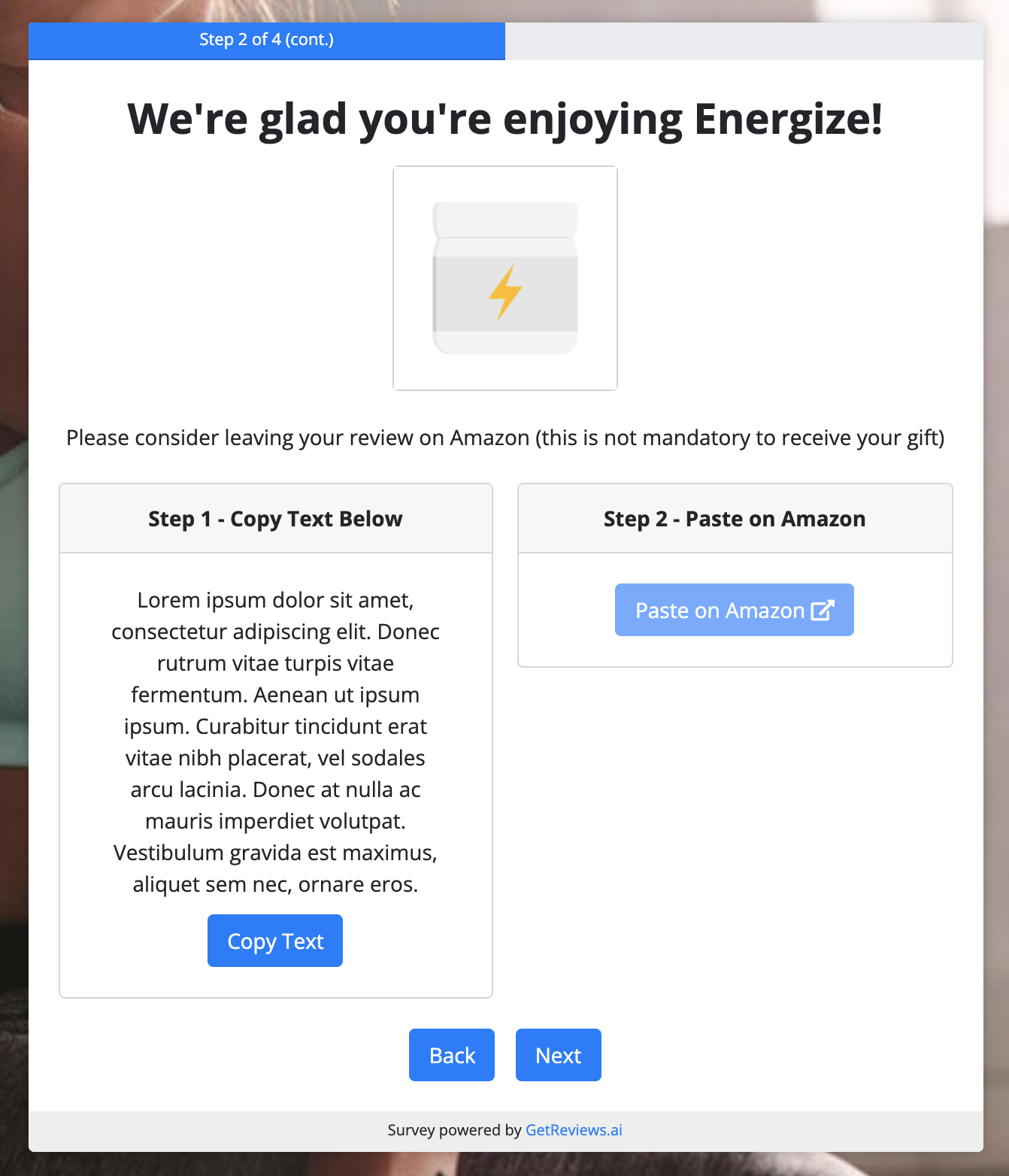1009x1176 pixels.
Task: Click the Step 2 - Paste on Amazon header
Action: [735, 518]
